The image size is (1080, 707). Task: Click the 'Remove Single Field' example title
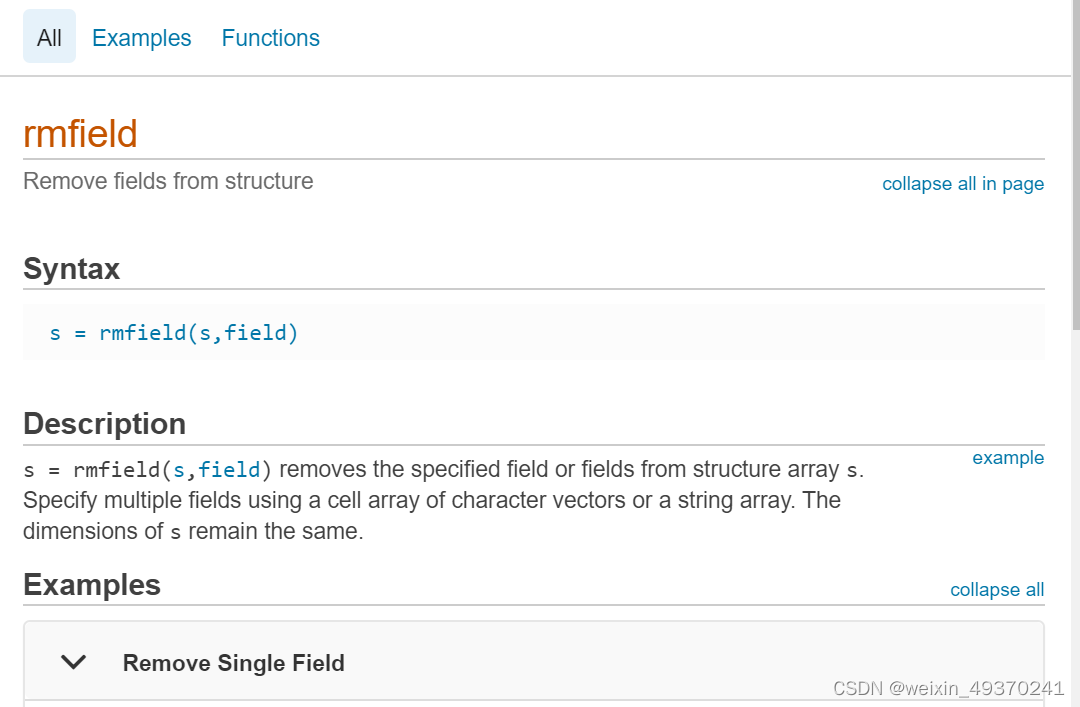pyautogui.click(x=233, y=663)
